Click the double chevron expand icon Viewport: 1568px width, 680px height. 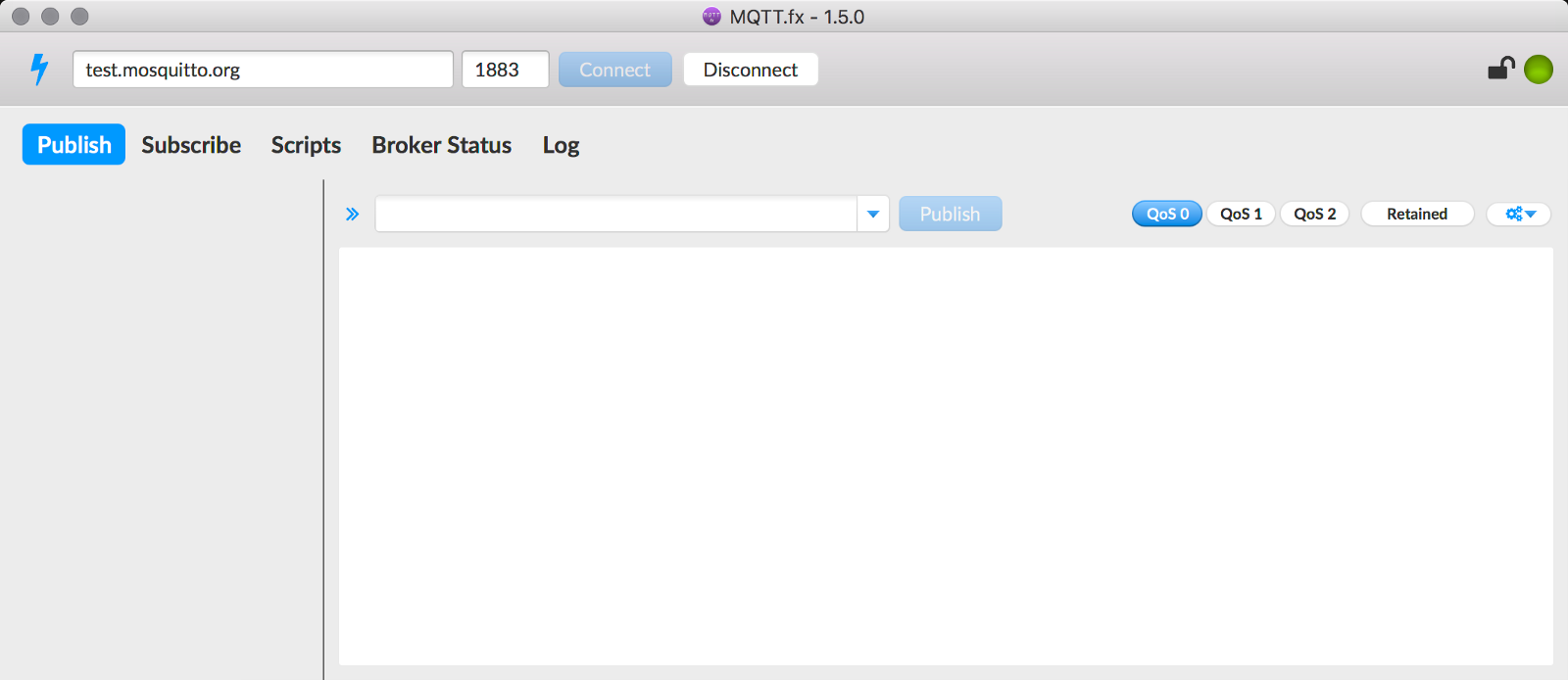(353, 214)
